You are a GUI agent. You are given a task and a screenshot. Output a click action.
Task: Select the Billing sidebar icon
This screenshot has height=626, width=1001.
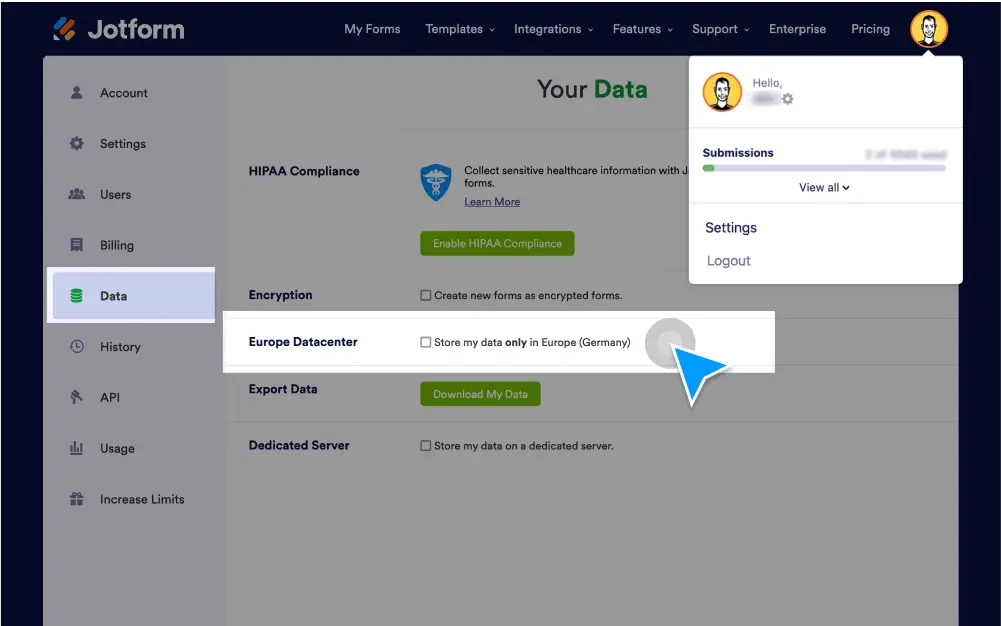tap(76, 245)
